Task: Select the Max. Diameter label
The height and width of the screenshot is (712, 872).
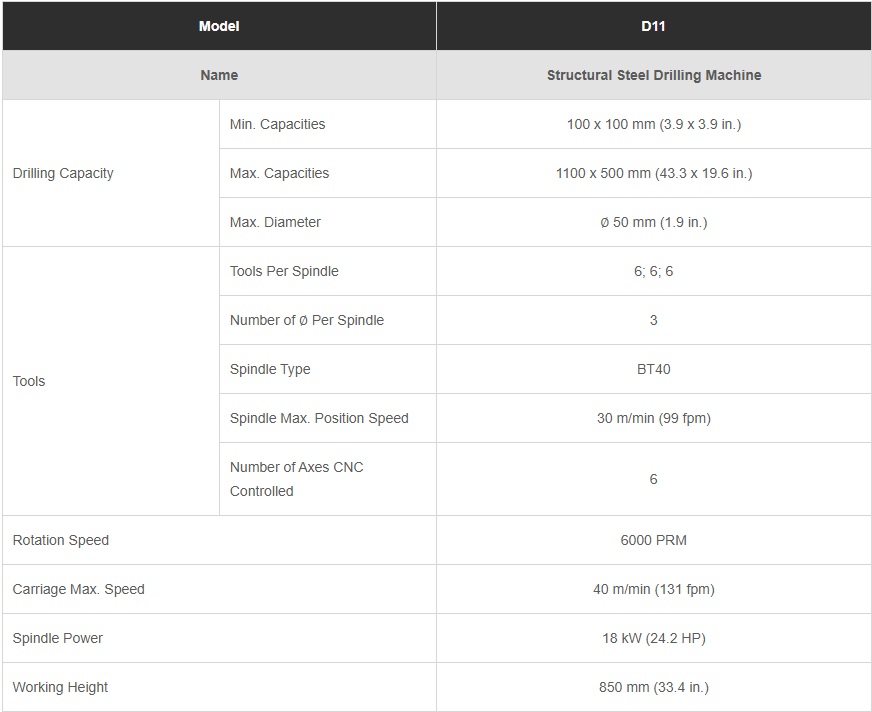Action: click(x=275, y=222)
